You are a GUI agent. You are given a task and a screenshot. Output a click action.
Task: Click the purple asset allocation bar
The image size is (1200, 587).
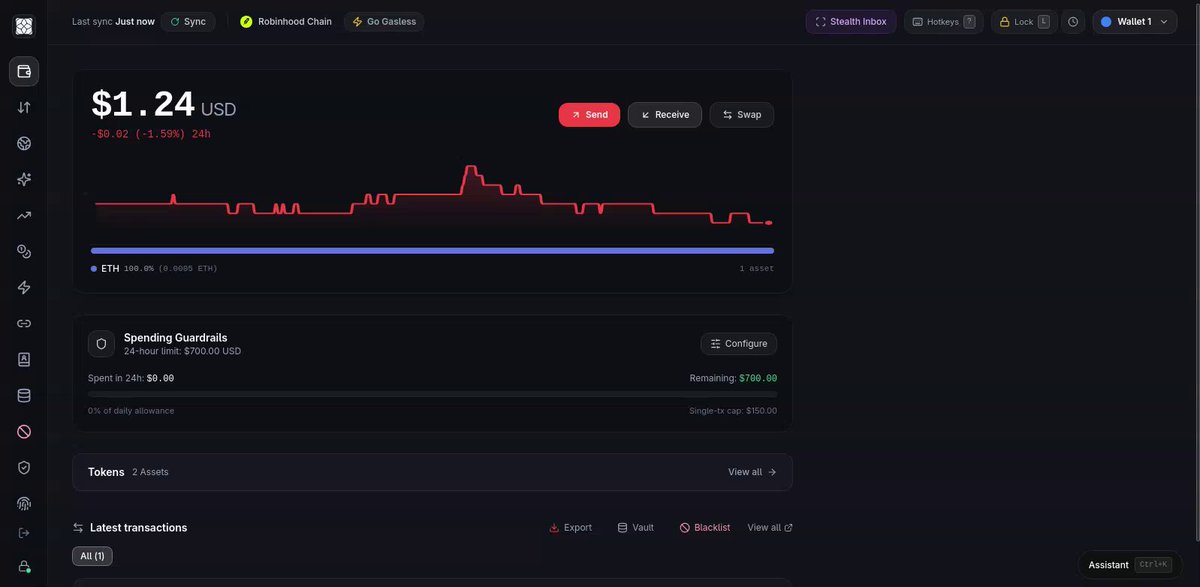click(432, 250)
